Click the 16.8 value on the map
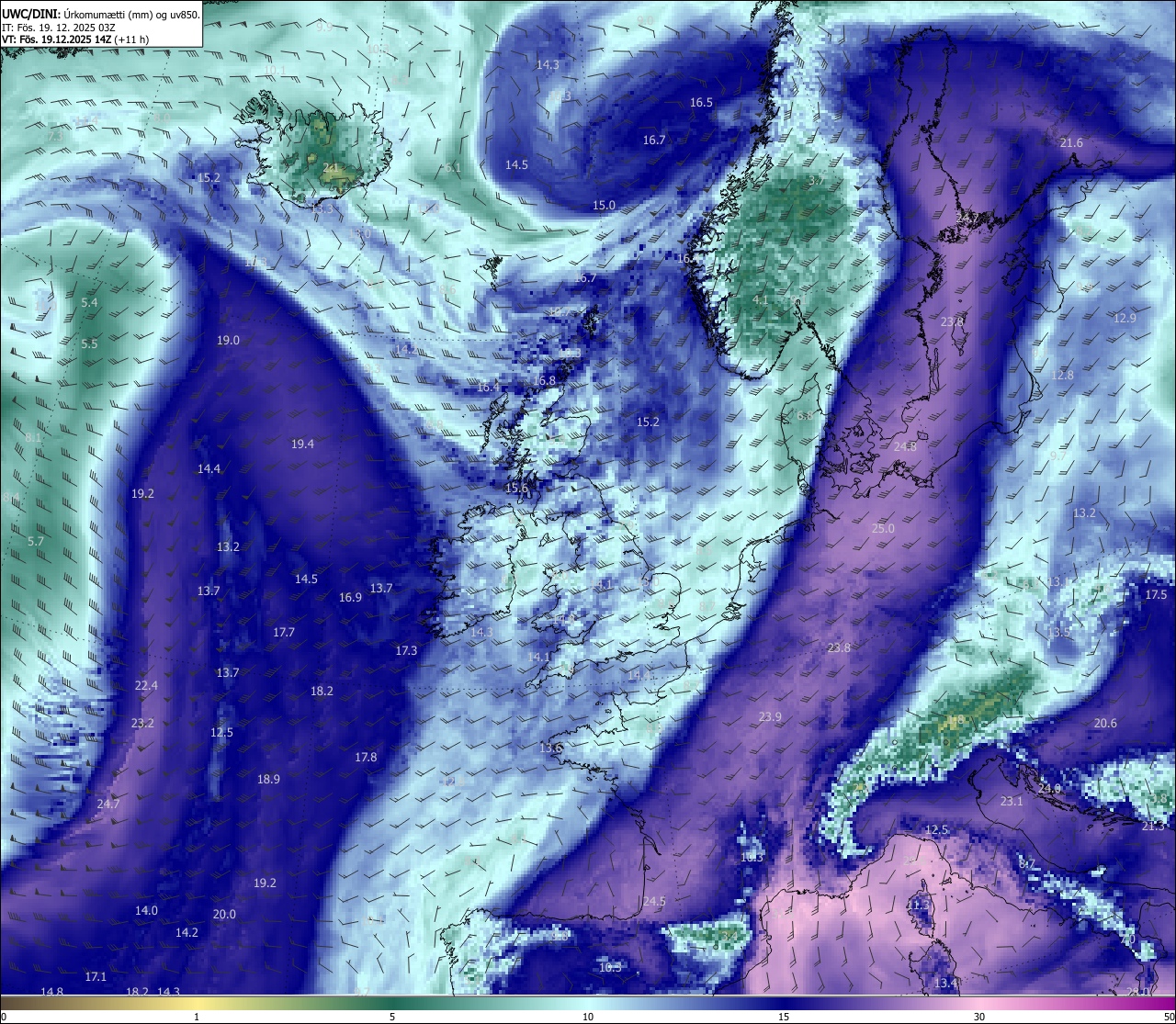This screenshot has width=1176, height=1024. pos(544,381)
